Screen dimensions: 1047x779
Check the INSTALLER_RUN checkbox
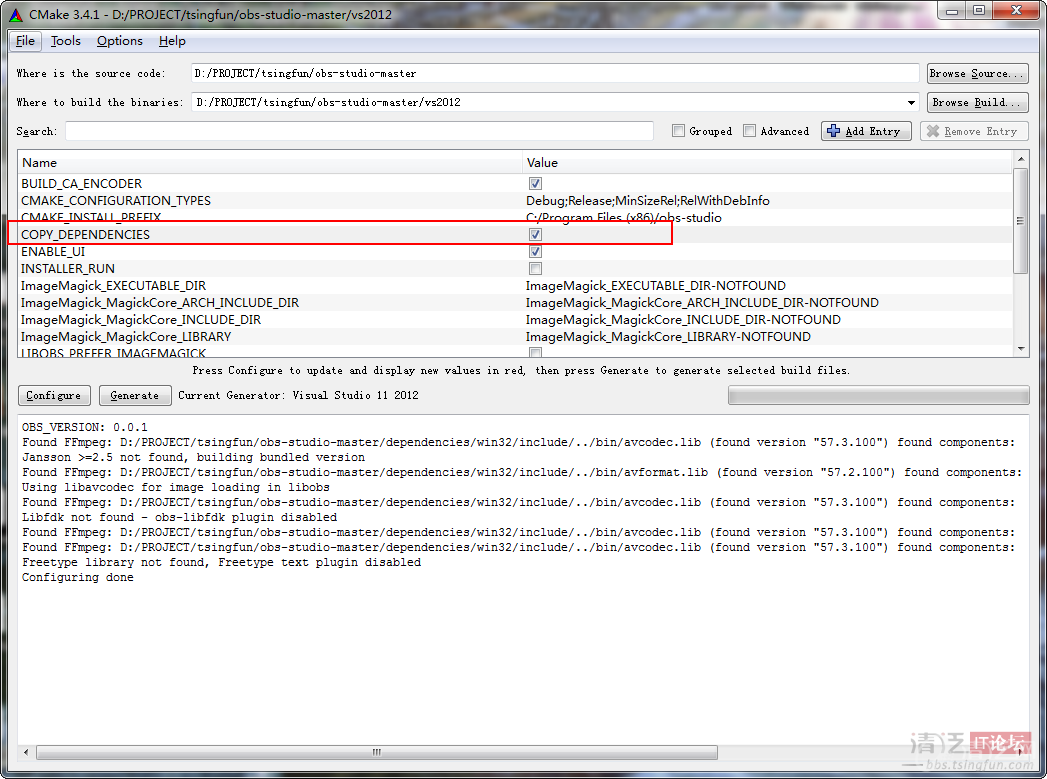tap(535, 269)
